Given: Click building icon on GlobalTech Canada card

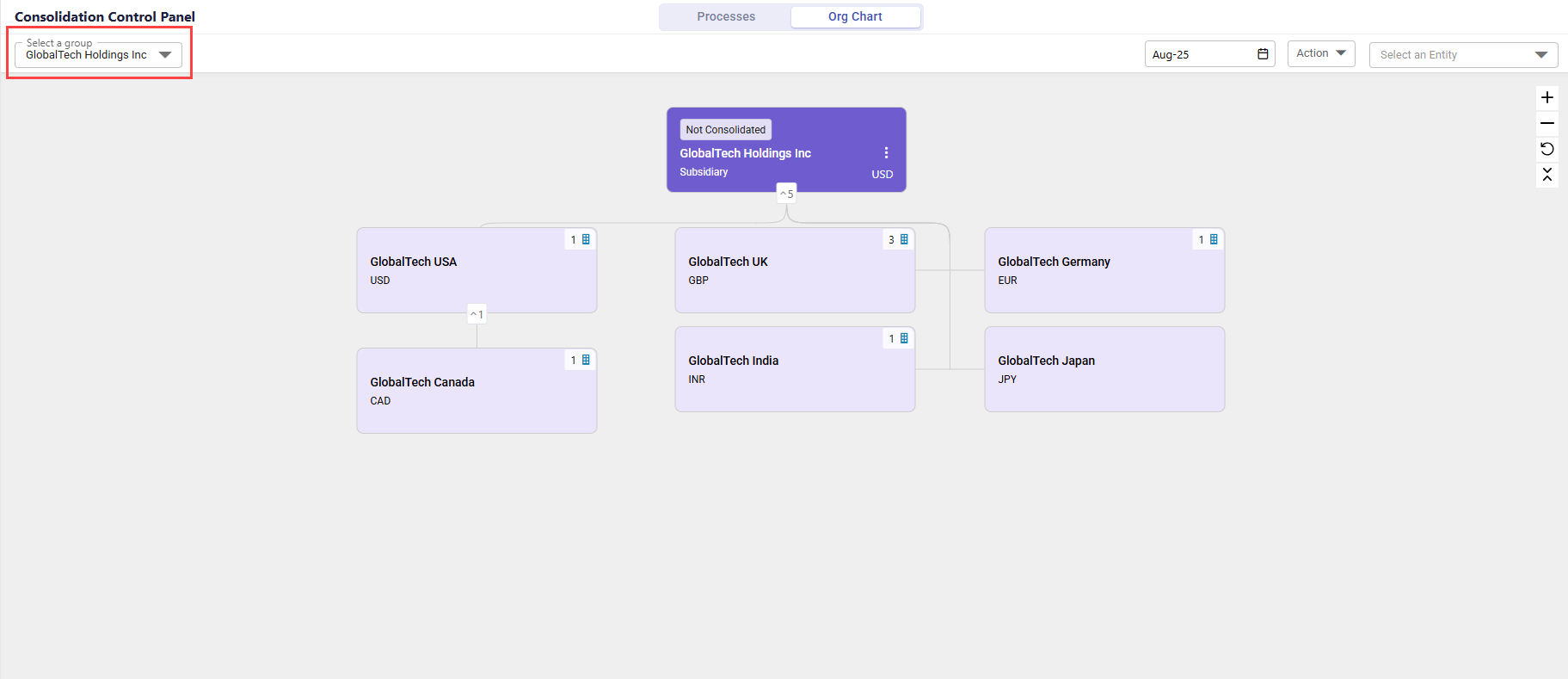Looking at the screenshot, I should 586,360.
